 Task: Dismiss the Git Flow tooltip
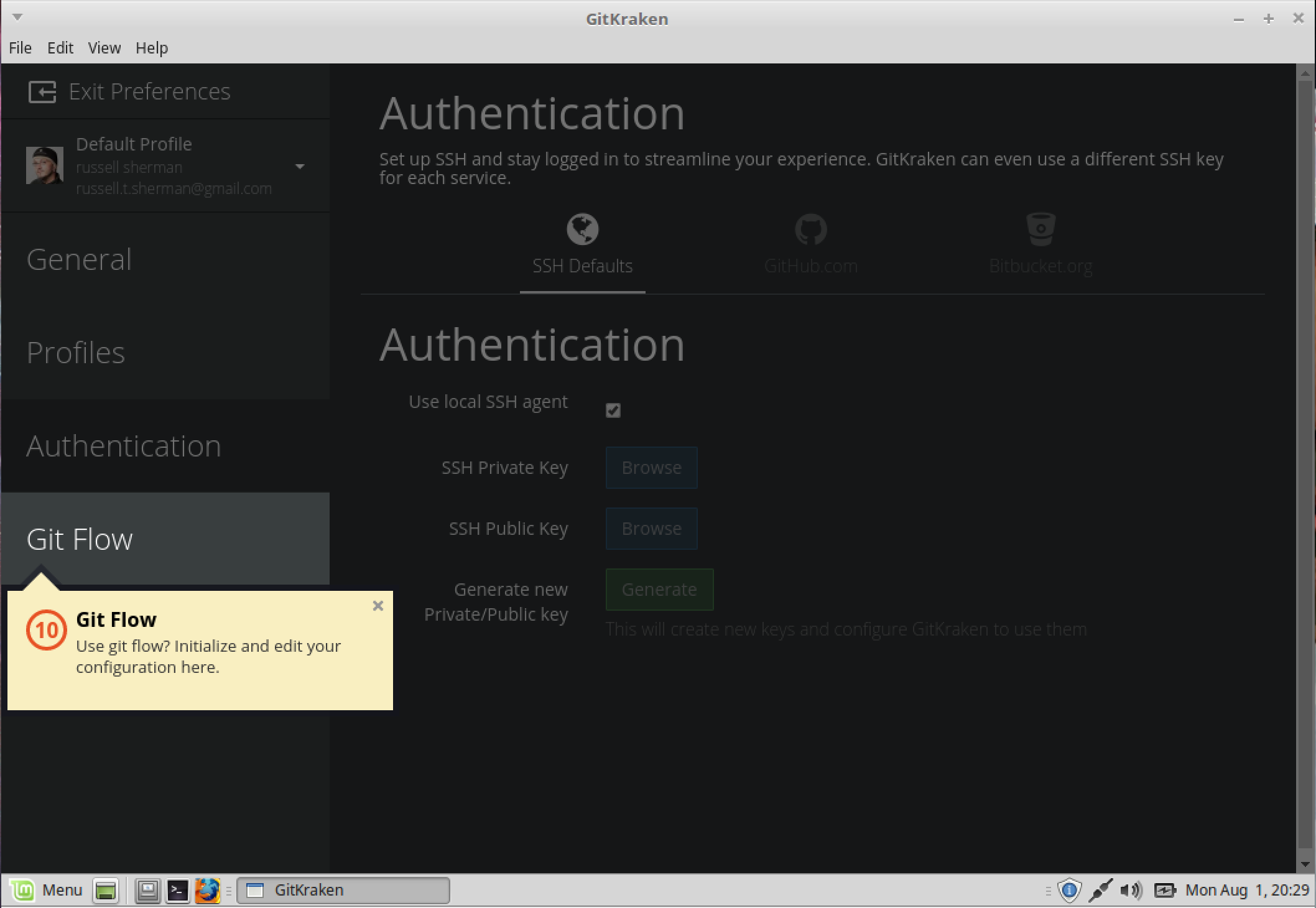378,606
